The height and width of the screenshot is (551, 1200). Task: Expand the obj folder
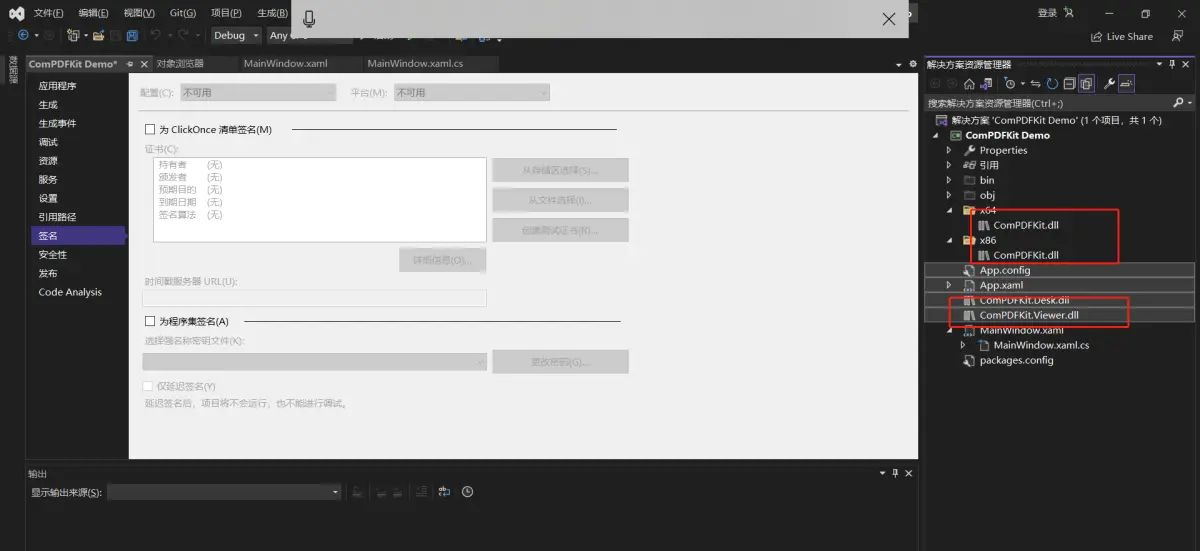click(x=949, y=195)
